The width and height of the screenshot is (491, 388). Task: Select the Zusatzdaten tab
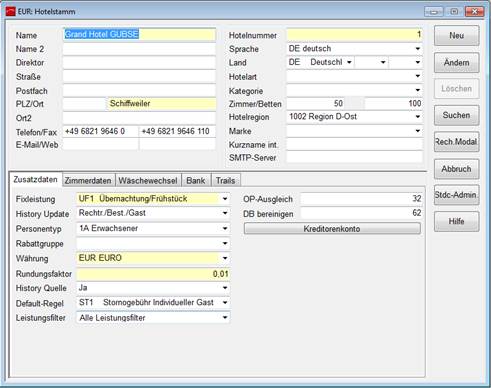point(35,179)
